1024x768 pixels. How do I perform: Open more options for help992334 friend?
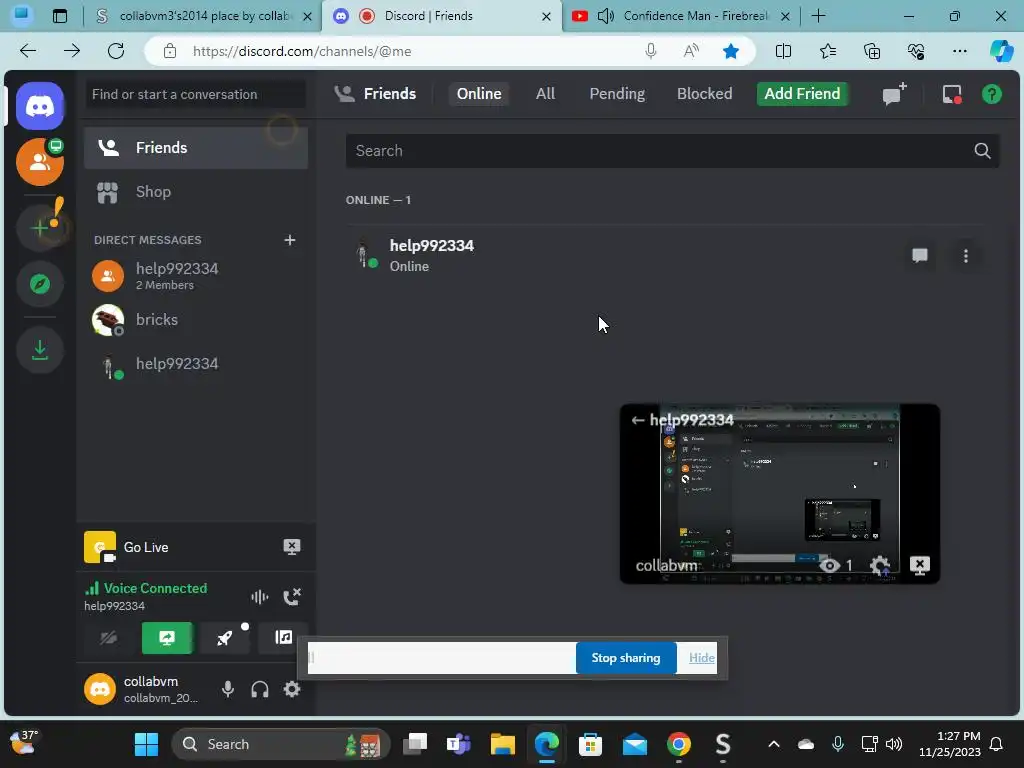pos(966,255)
